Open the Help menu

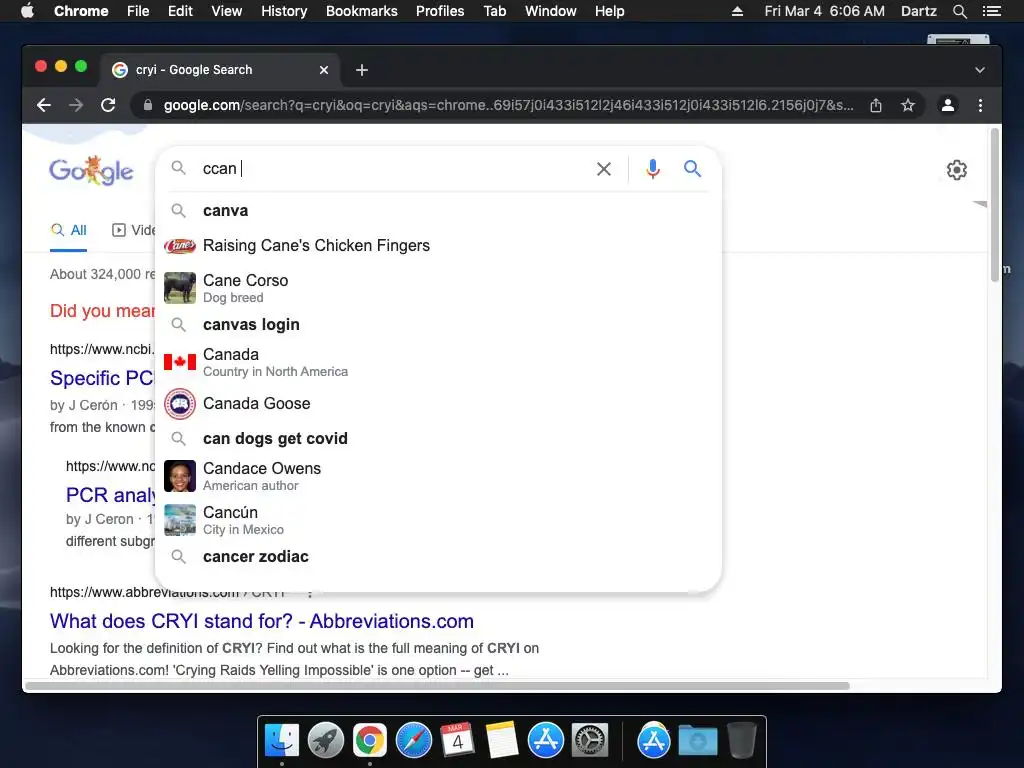click(x=609, y=11)
